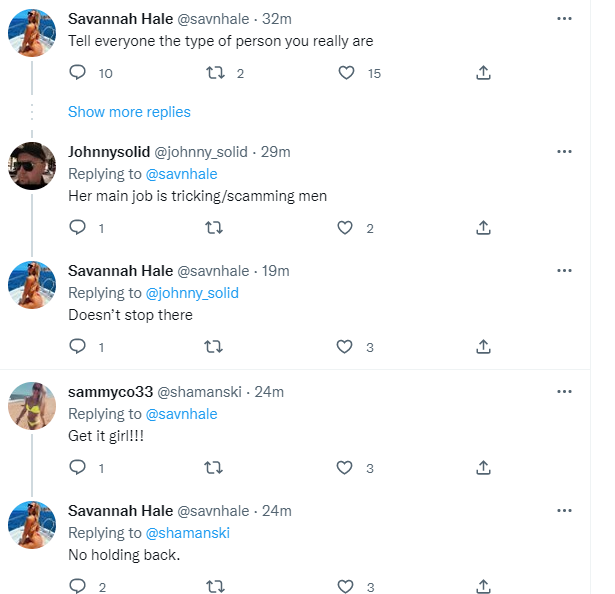This screenshot has width=615, height=594.
Task: Like Johnnysolid's reply
Action: click(x=346, y=228)
